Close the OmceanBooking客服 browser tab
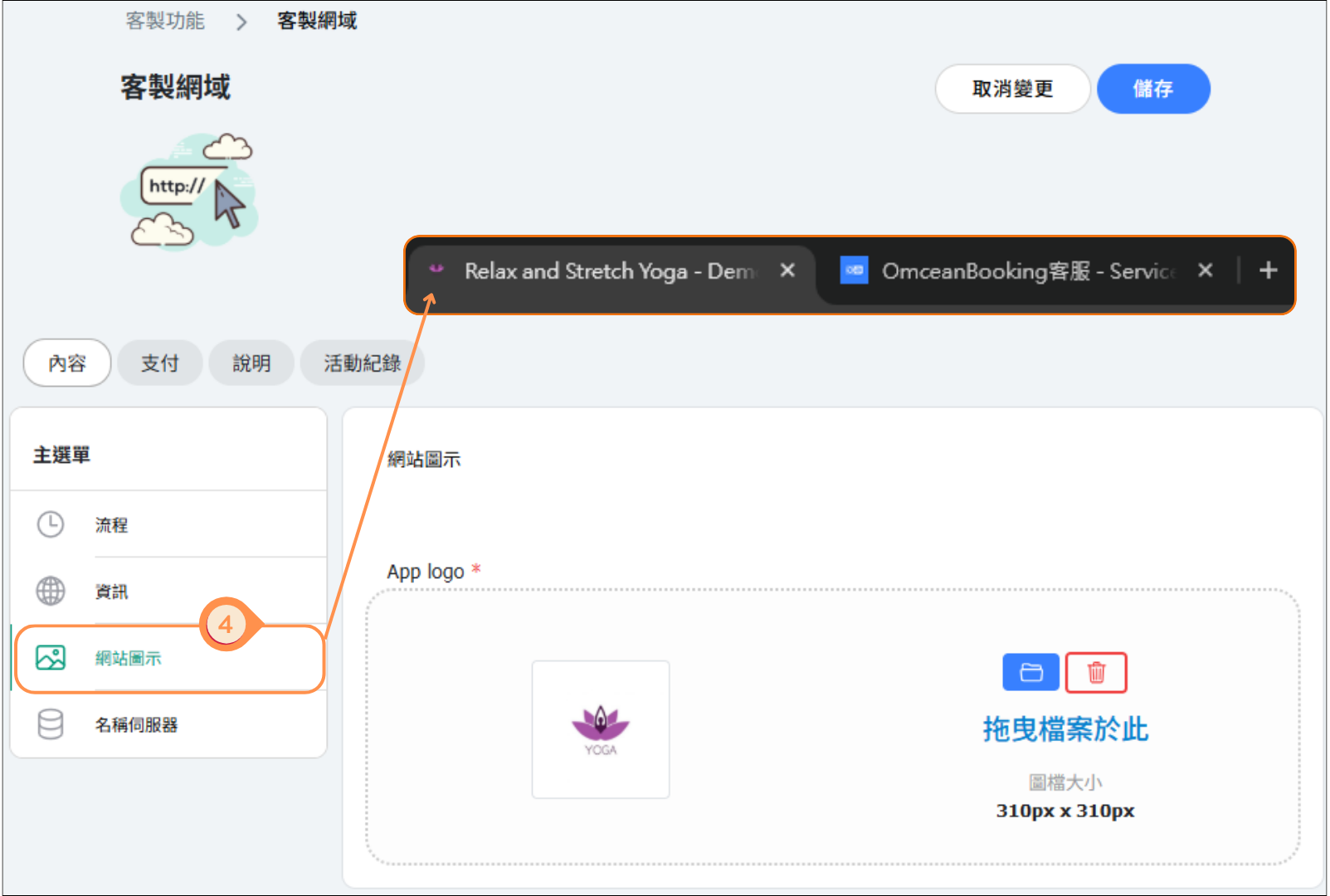This screenshot has width=1330, height=896. [1206, 270]
